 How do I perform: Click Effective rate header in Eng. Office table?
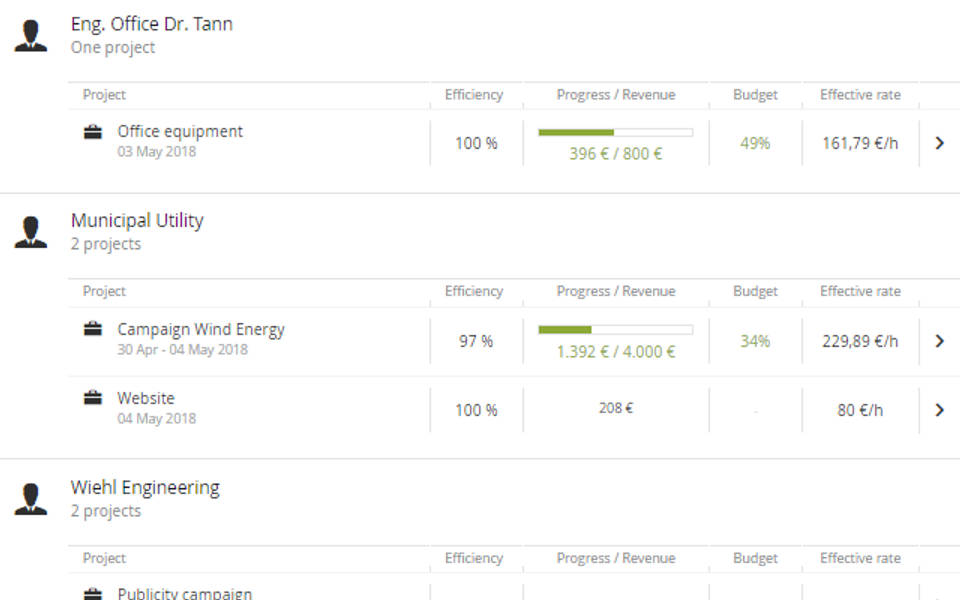[860, 95]
